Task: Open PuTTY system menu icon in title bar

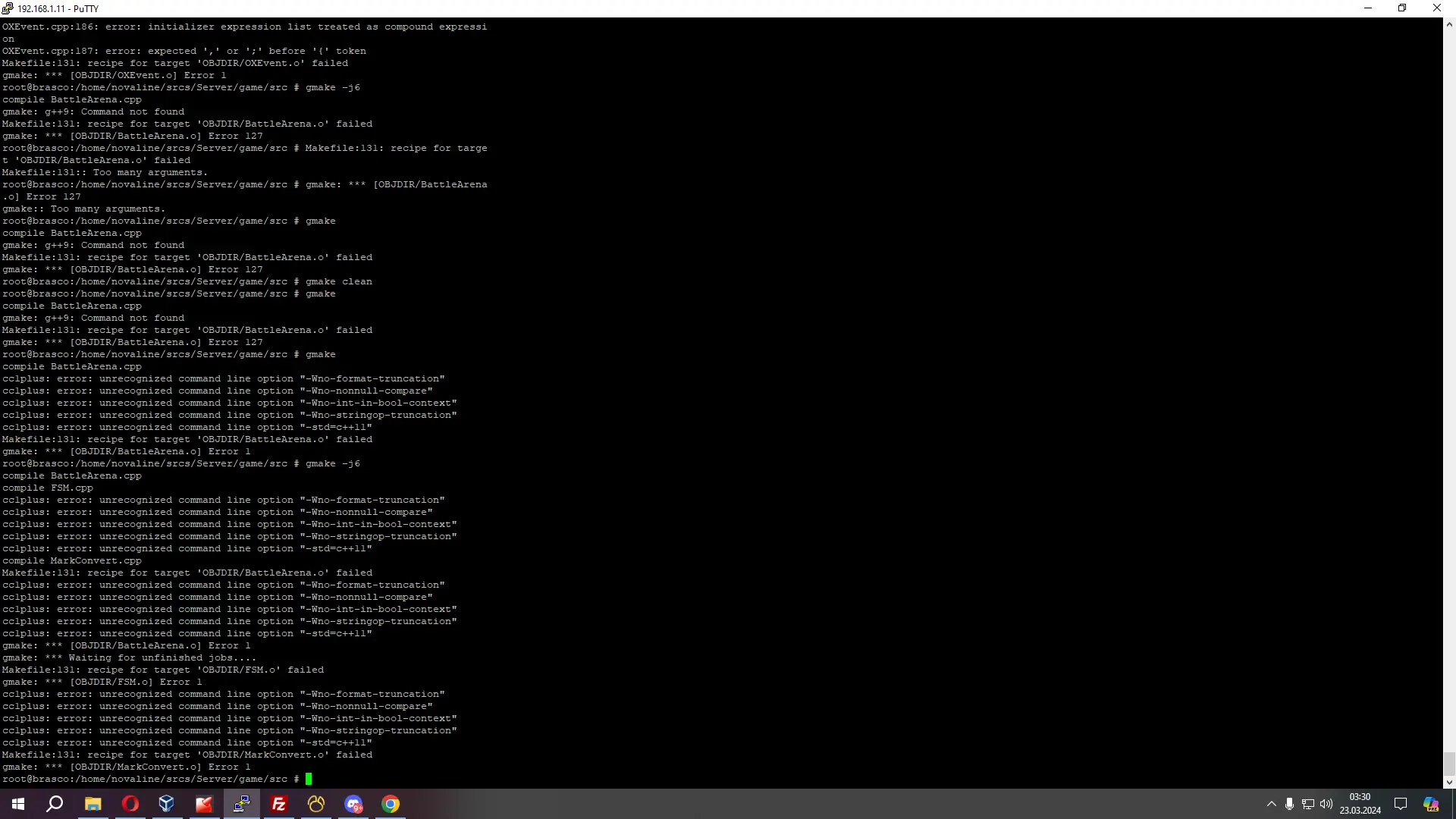Action: 8,8
